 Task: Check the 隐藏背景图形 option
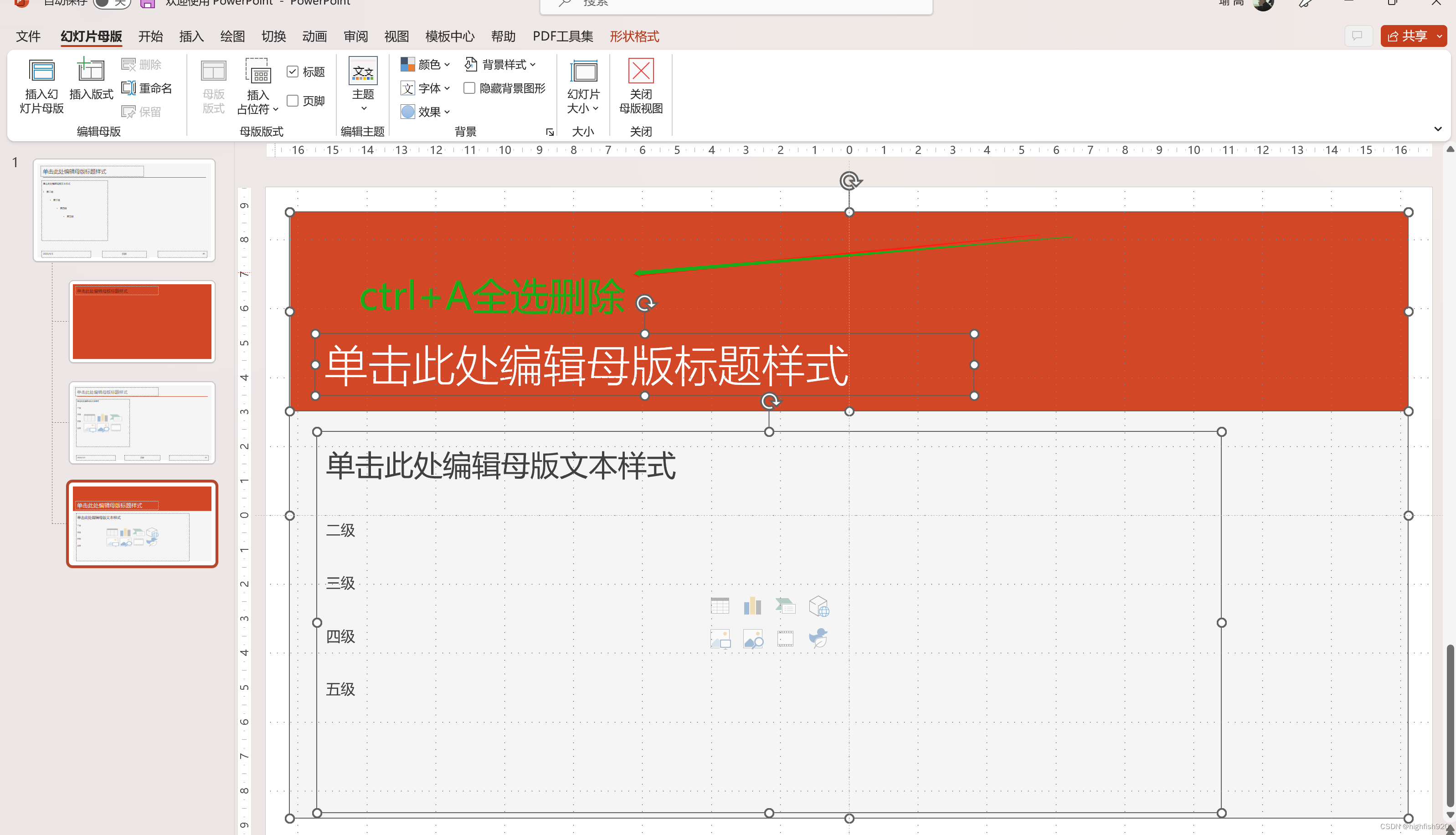tap(469, 88)
